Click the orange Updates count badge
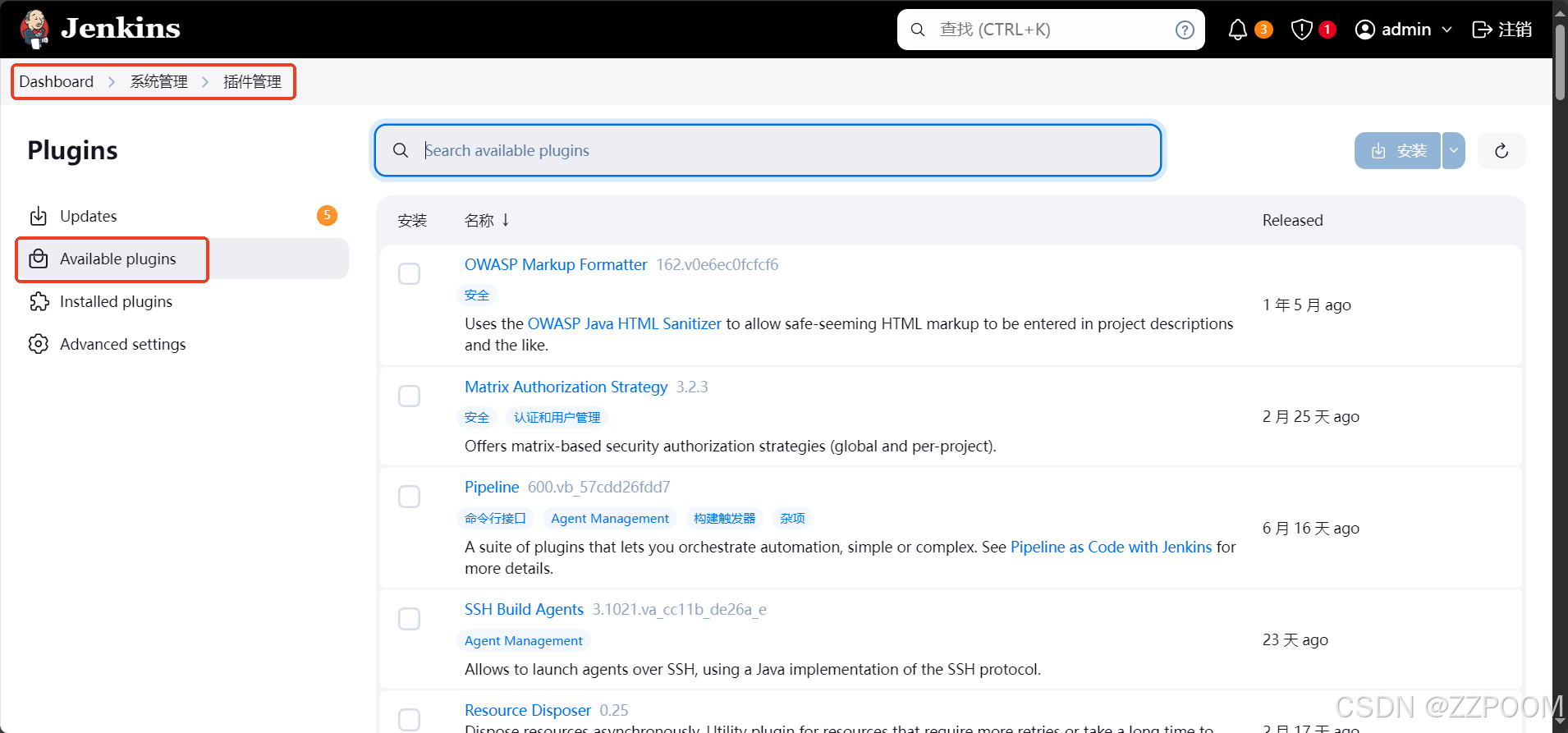This screenshot has width=1568, height=733. click(x=327, y=215)
